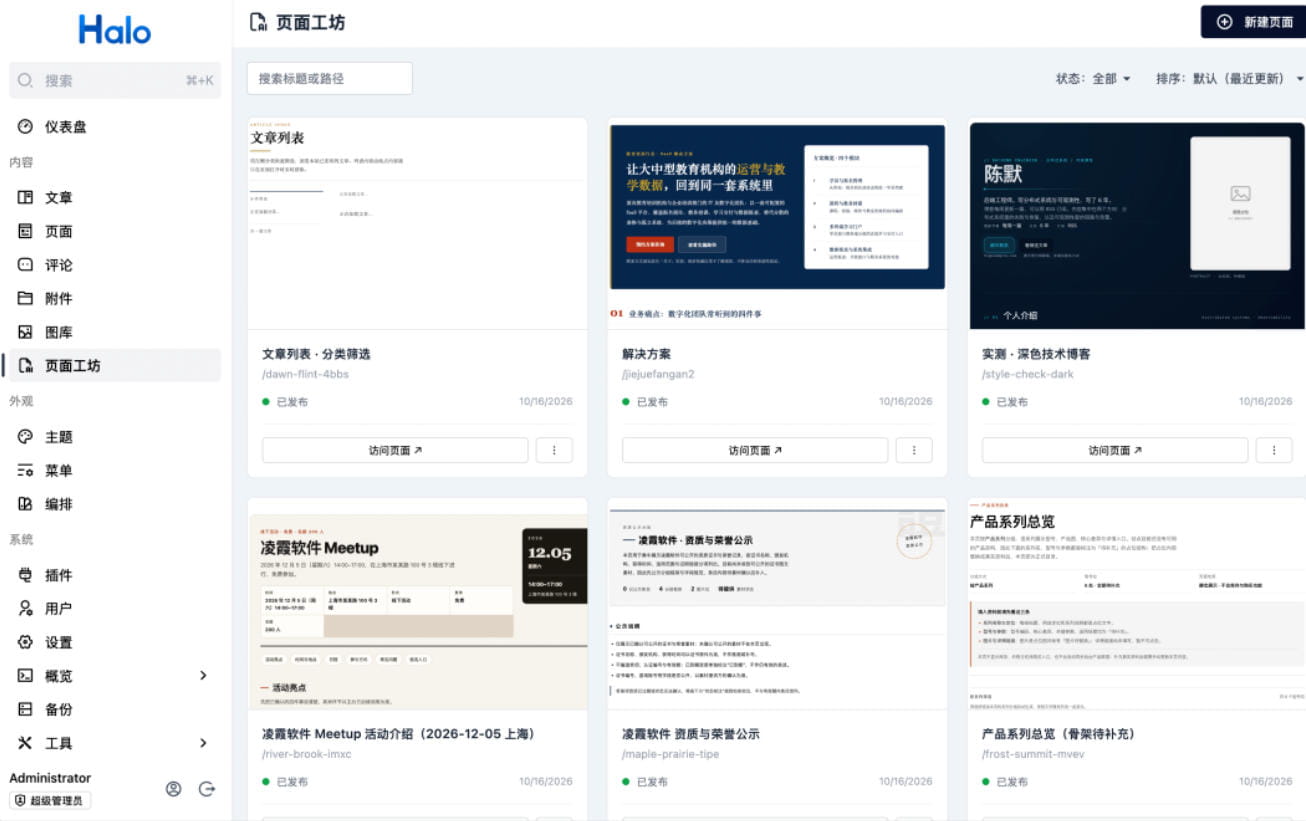The image size is (1306, 821).
Task: Click the path /dawn-flint-4bbs
Action: [x=305, y=374]
